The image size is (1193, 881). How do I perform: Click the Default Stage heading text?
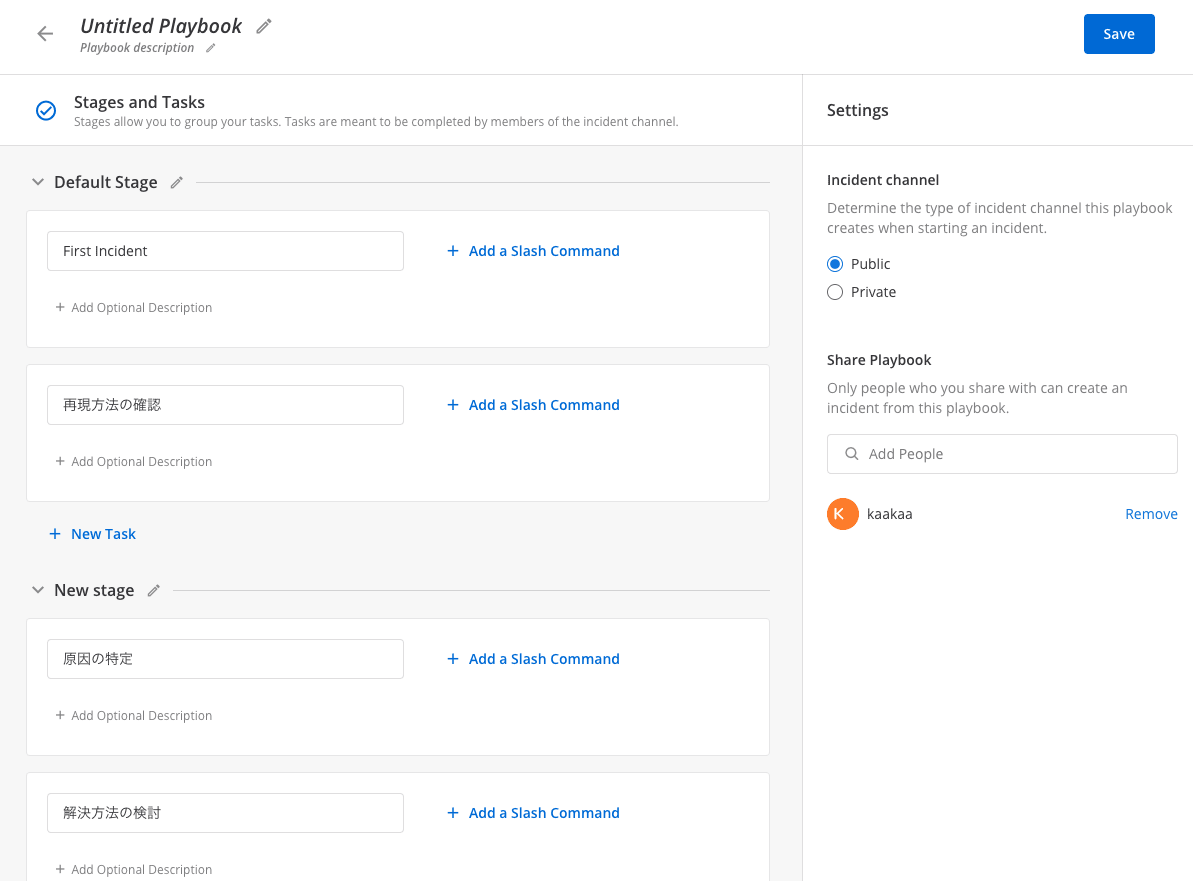click(106, 183)
